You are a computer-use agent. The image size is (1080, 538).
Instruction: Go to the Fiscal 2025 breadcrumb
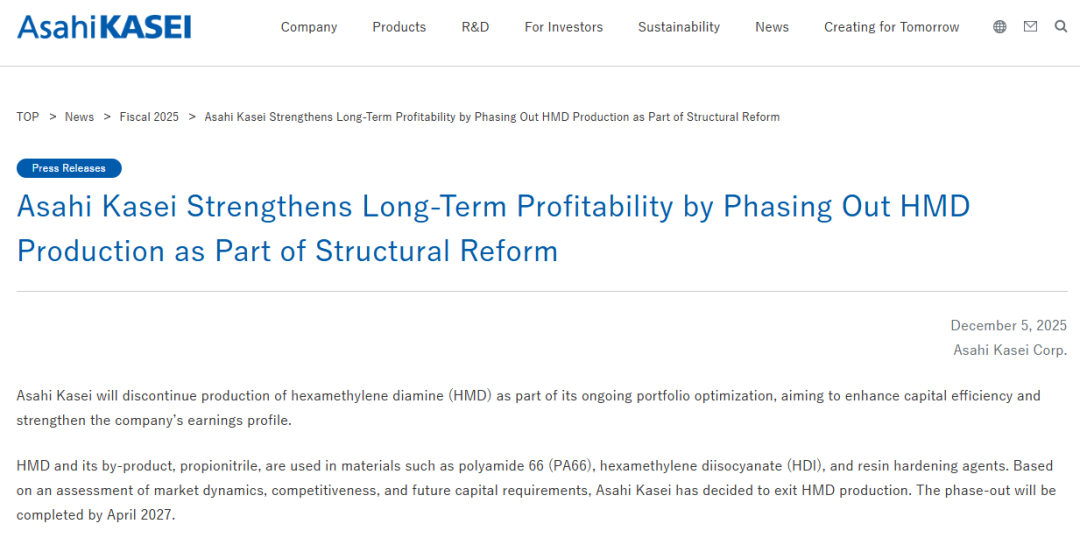(149, 117)
